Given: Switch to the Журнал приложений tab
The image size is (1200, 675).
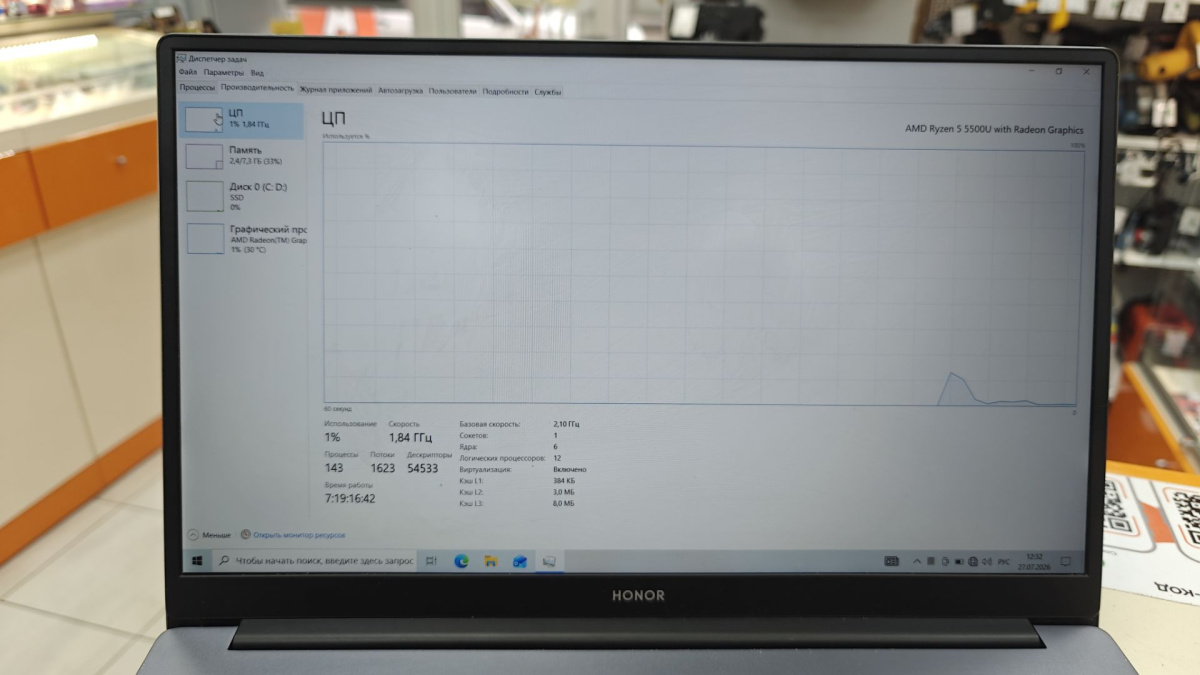Looking at the screenshot, I should click(x=336, y=90).
